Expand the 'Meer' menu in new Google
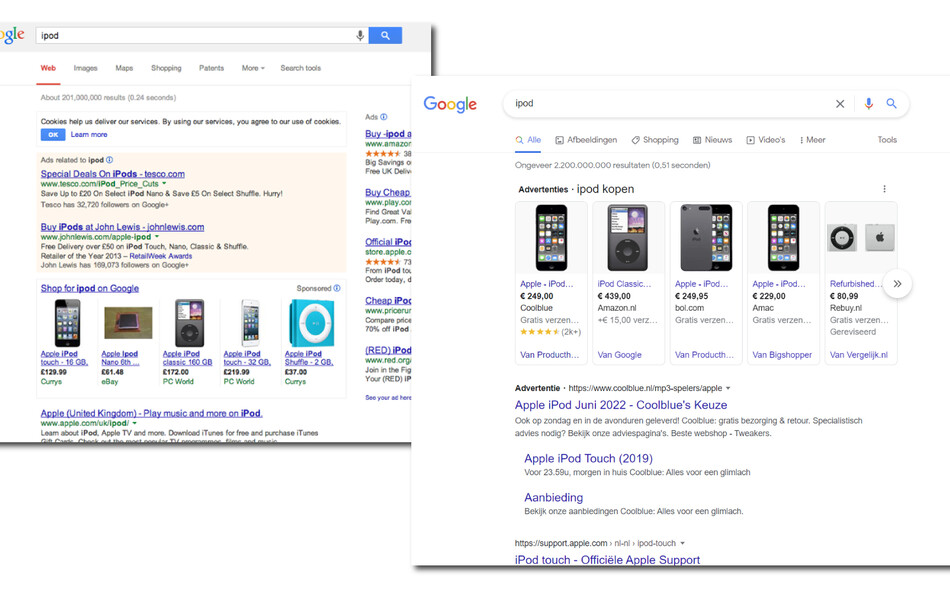 coord(812,140)
